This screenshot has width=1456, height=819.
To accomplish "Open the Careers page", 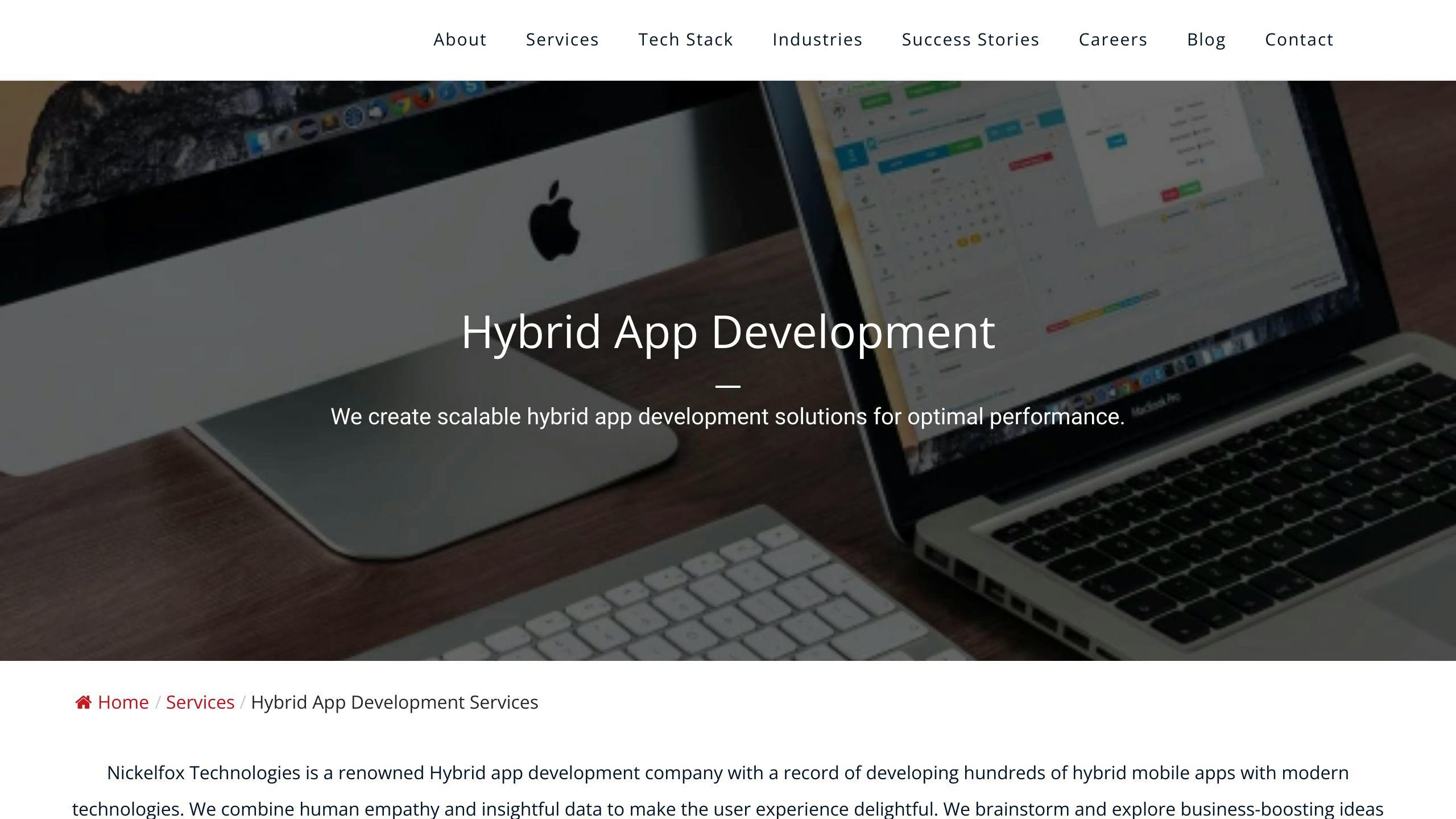I will [1112, 39].
